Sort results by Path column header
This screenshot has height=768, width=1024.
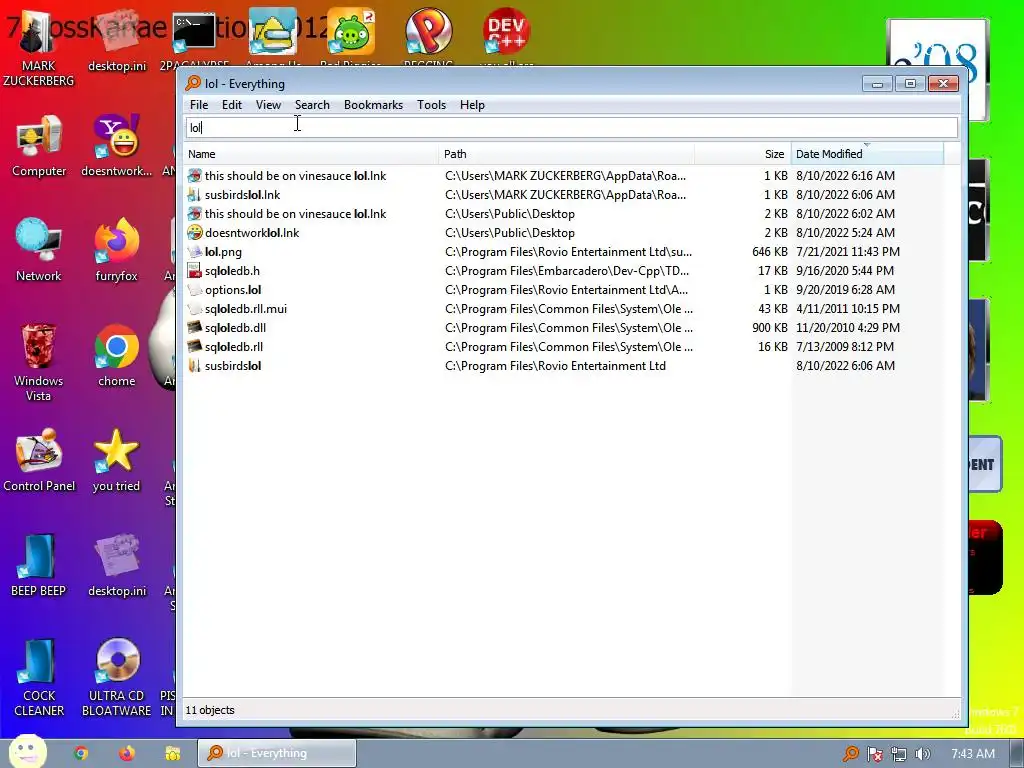[x=566, y=154]
